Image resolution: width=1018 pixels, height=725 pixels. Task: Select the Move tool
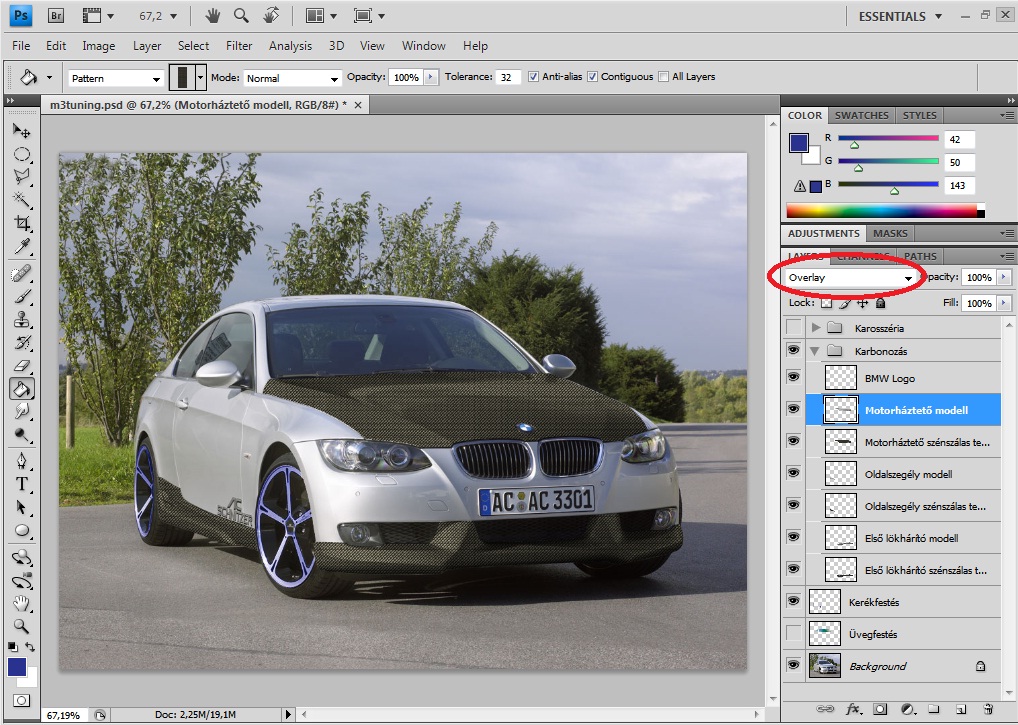[21, 131]
